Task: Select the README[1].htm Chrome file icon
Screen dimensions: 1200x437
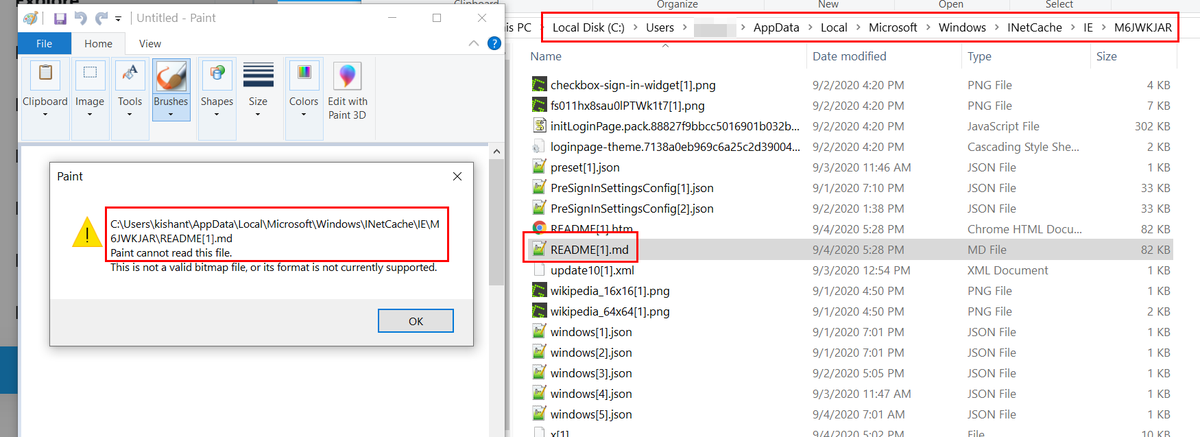Action: (540, 228)
